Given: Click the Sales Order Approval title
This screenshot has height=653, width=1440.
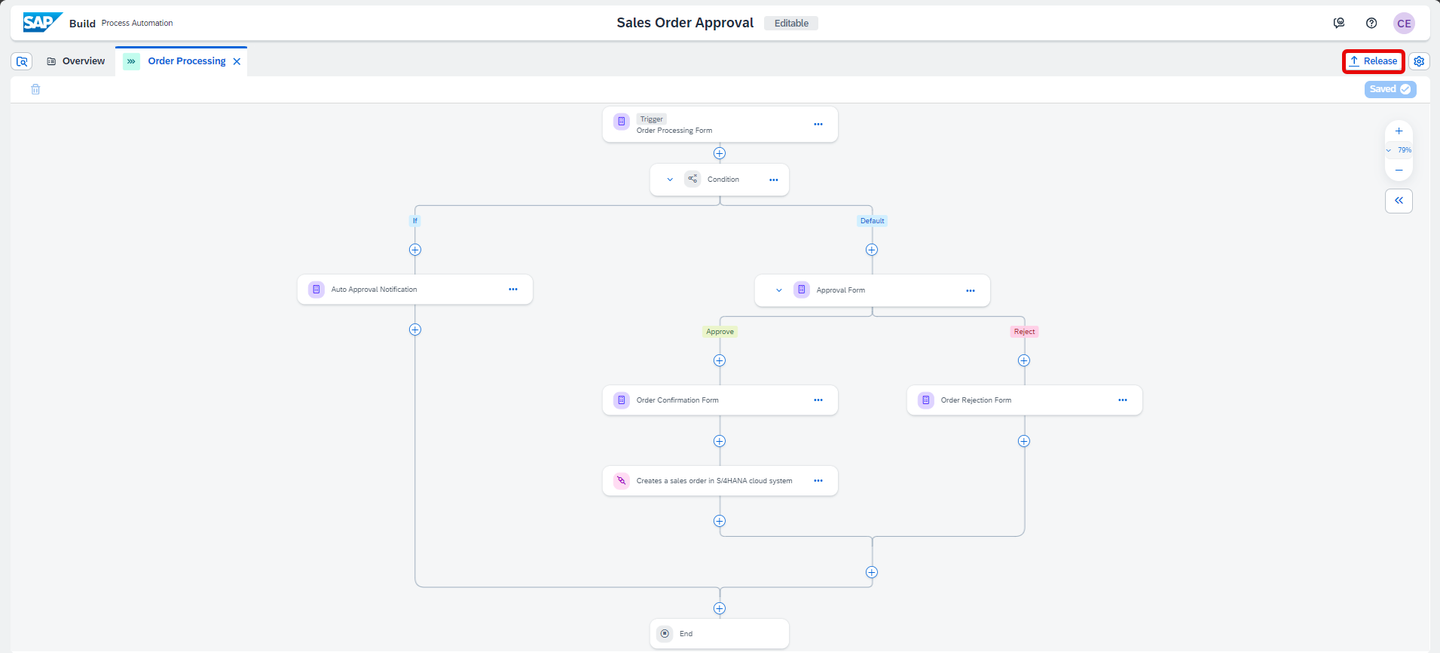Looking at the screenshot, I should click(x=685, y=23).
